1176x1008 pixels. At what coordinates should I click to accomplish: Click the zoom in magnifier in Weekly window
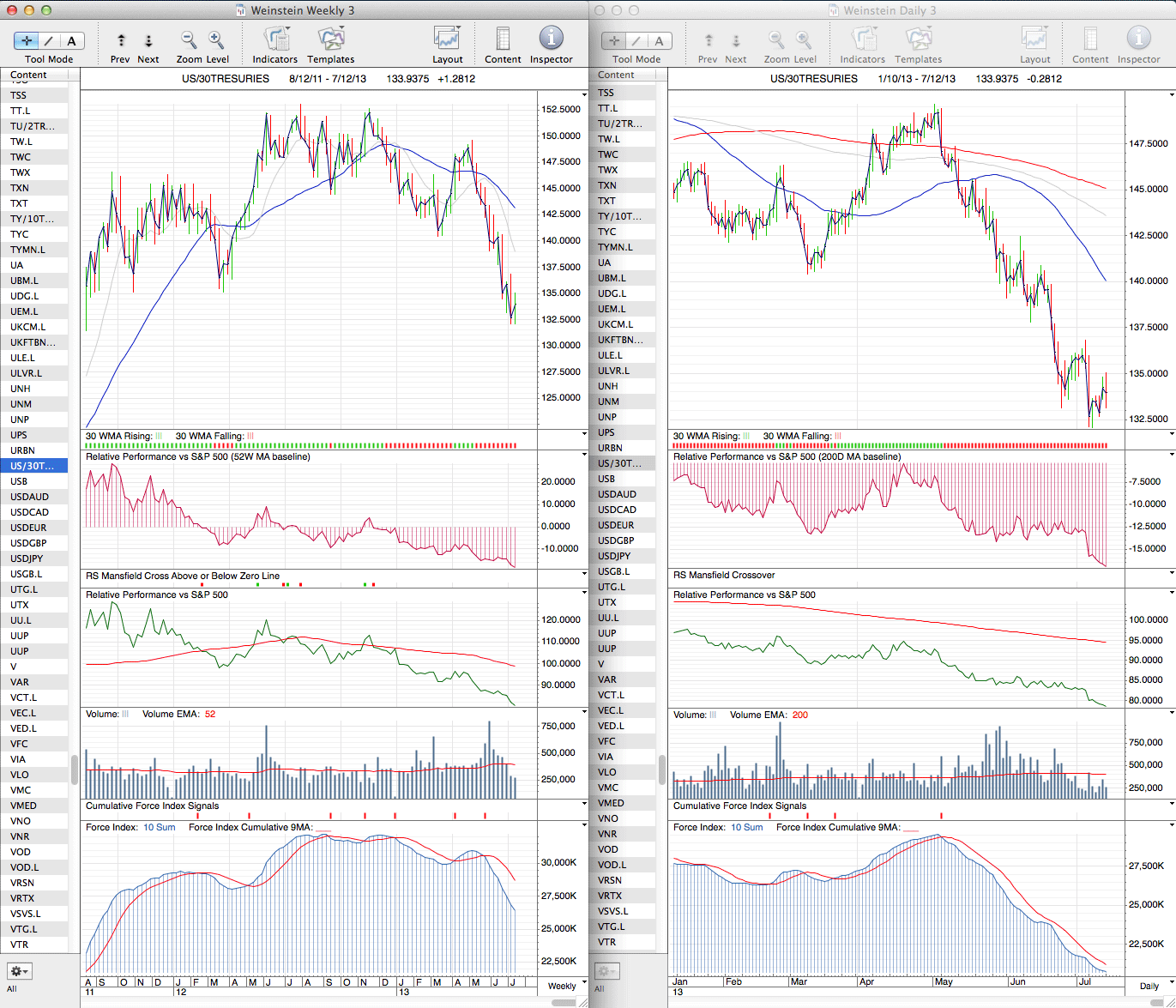216,39
